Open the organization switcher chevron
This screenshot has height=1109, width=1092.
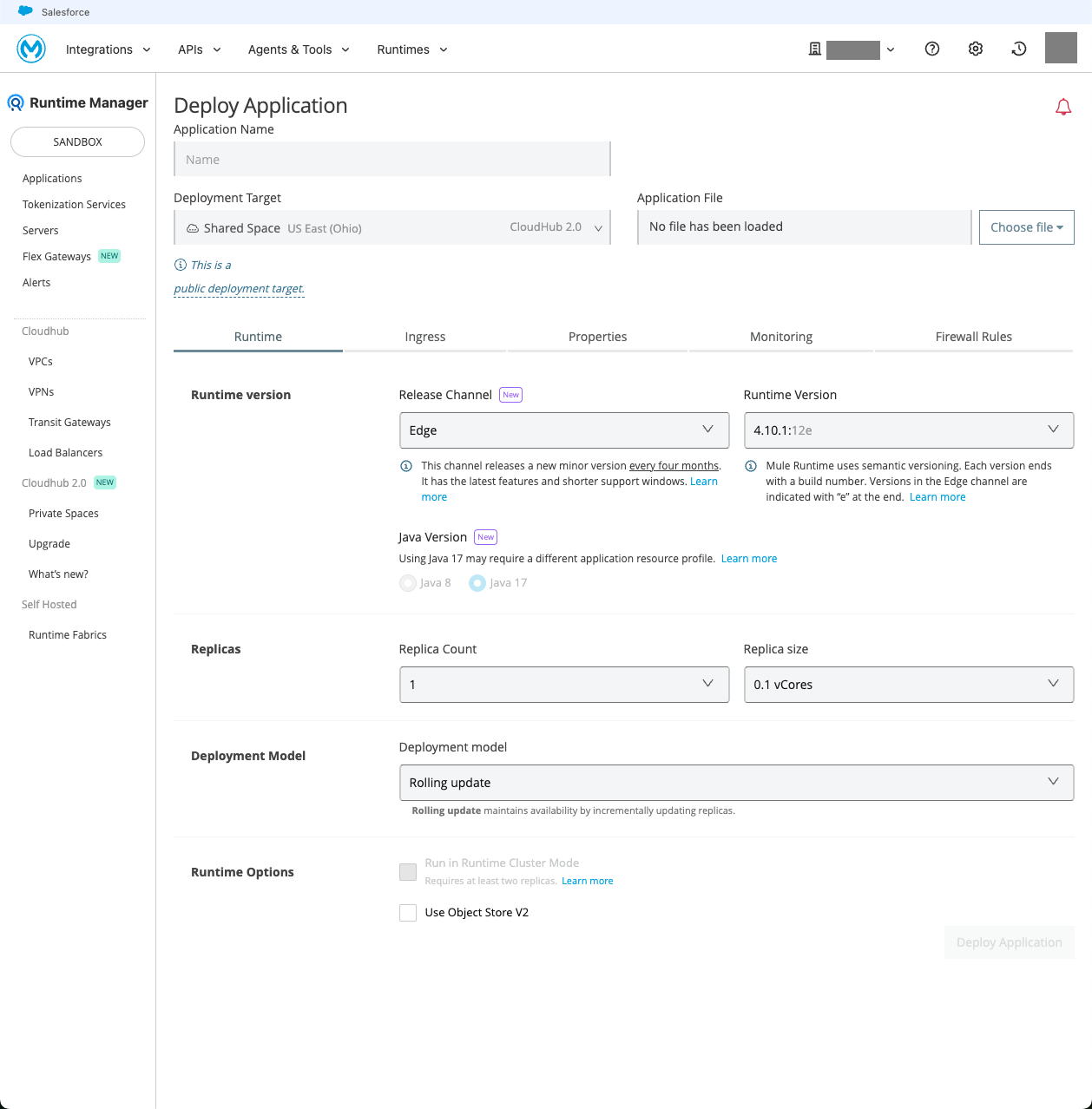click(x=891, y=50)
